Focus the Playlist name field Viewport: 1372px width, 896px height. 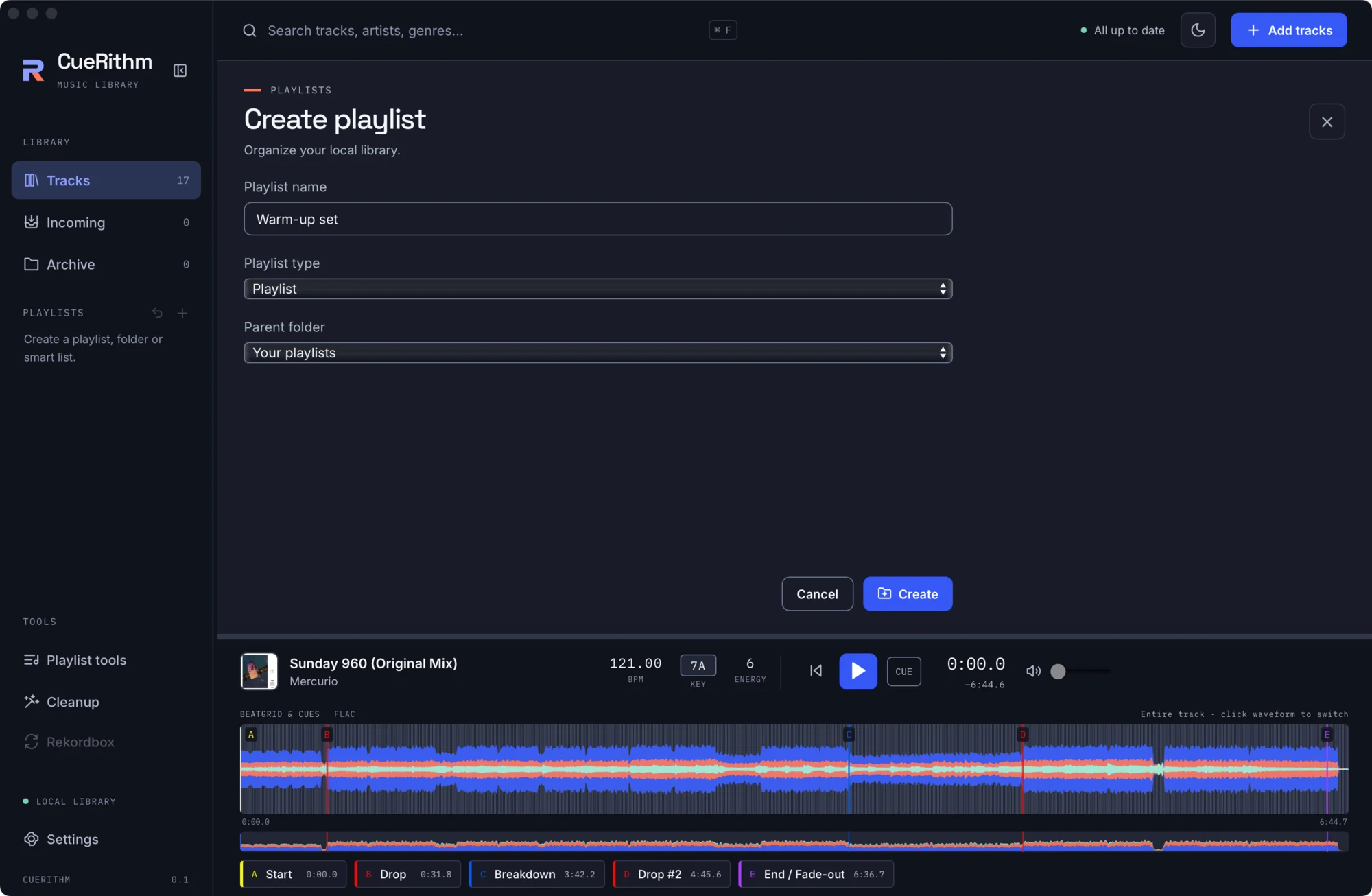(598, 219)
